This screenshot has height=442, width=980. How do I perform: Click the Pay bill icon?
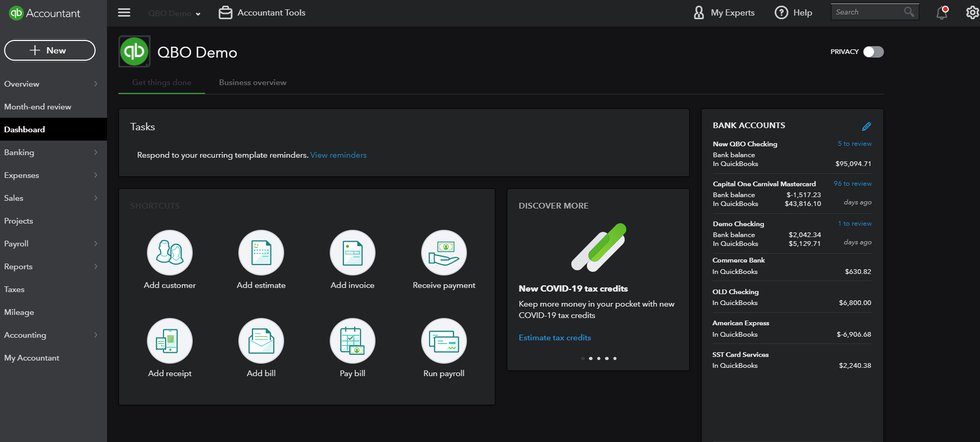[352, 341]
